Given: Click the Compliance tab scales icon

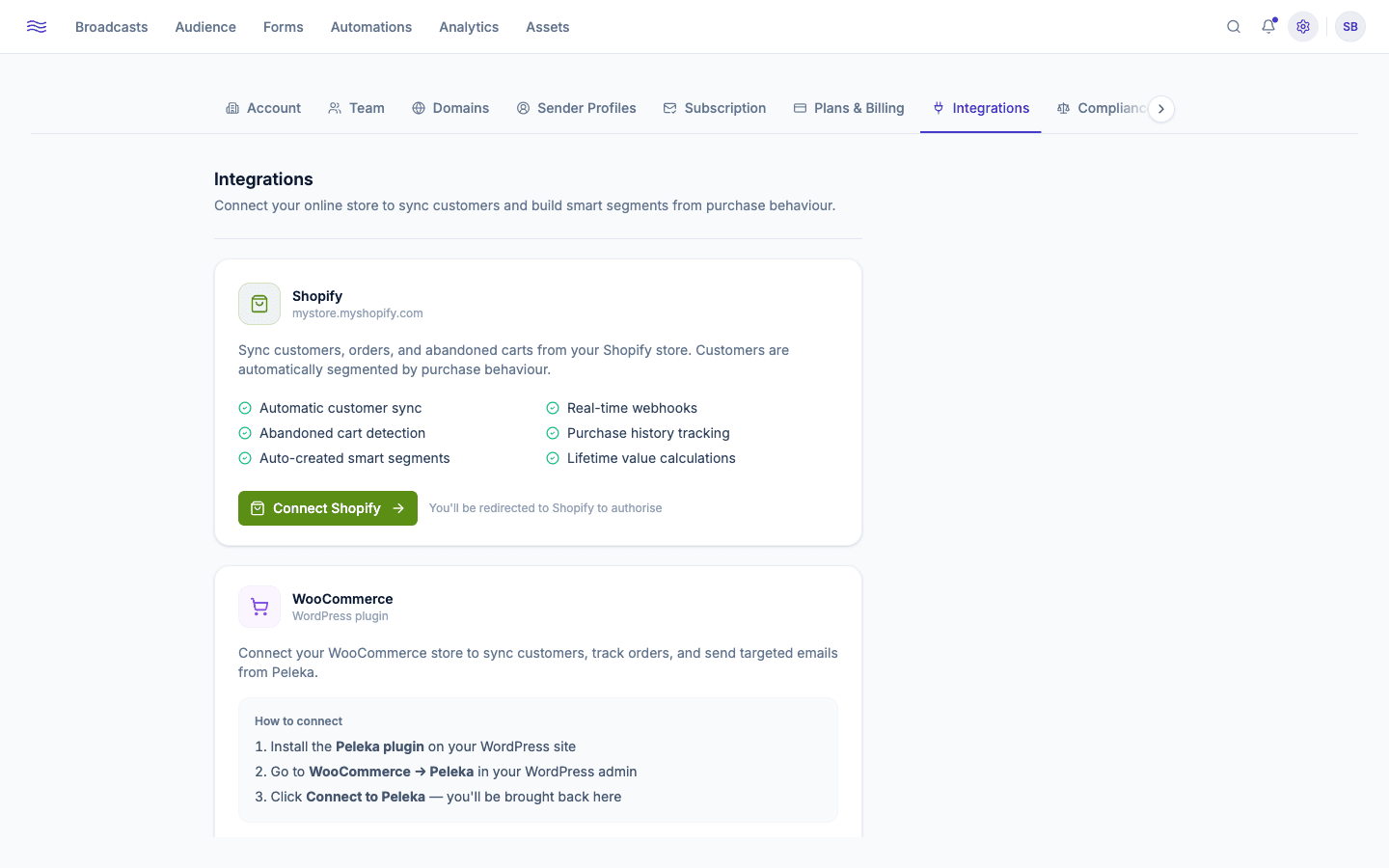Looking at the screenshot, I should point(1063,108).
